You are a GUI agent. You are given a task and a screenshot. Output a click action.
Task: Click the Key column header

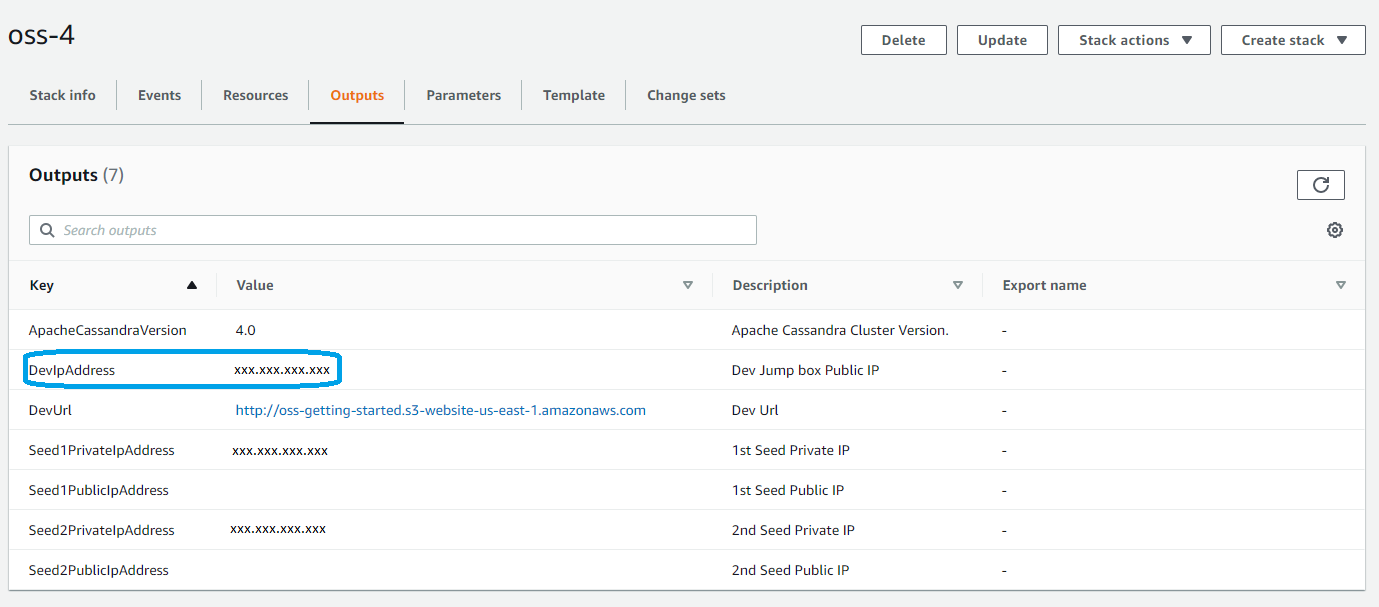point(41,285)
